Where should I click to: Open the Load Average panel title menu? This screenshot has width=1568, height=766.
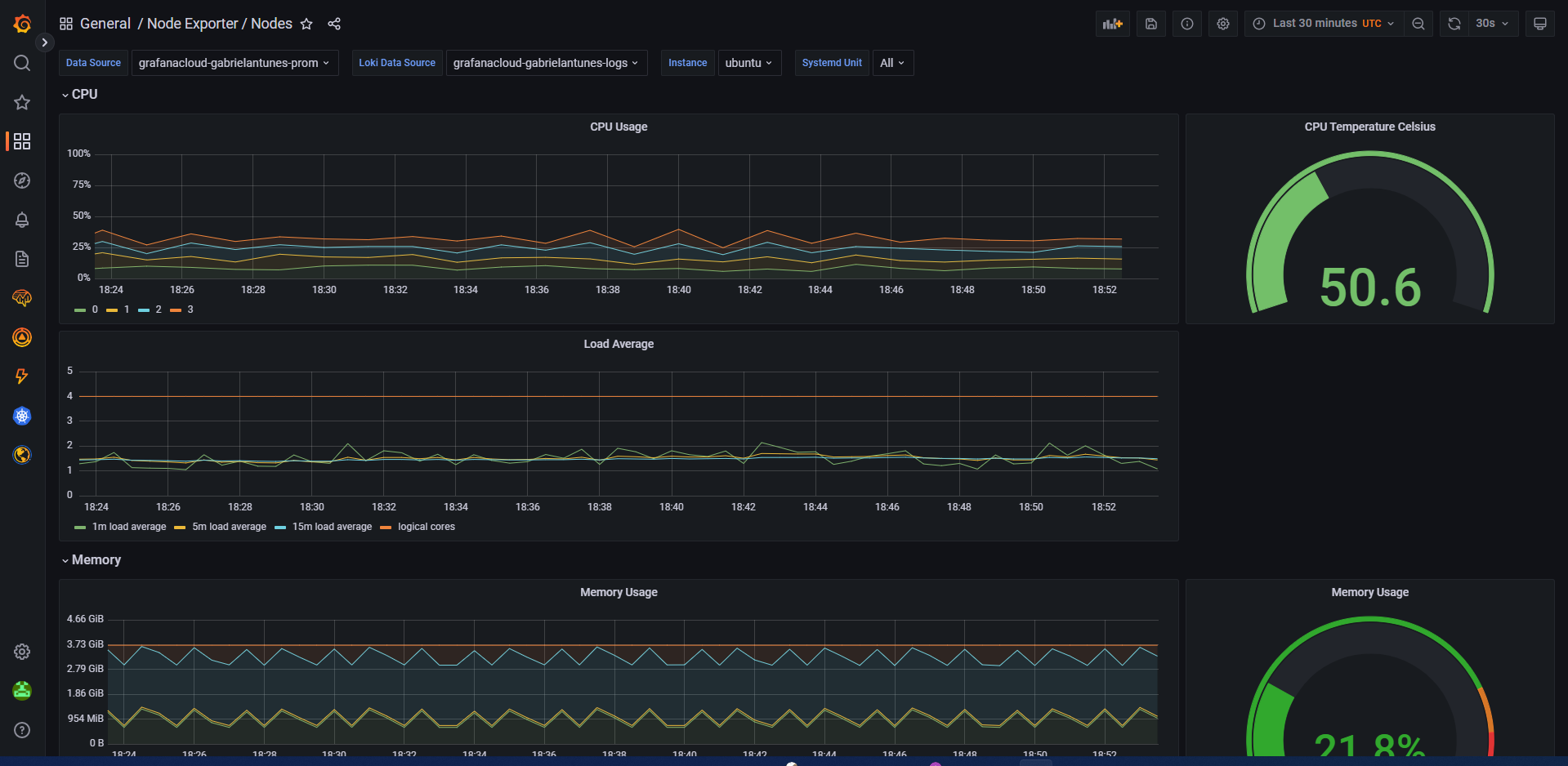click(x=619, y=344)
